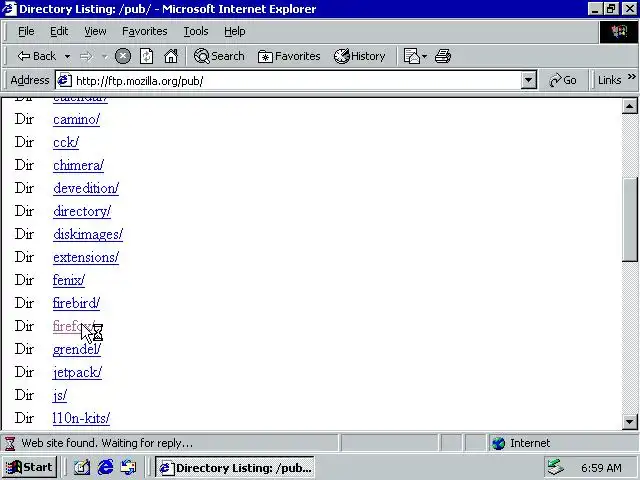
Task: Open the firebird/ directory link
Action: tap(76, 303)
